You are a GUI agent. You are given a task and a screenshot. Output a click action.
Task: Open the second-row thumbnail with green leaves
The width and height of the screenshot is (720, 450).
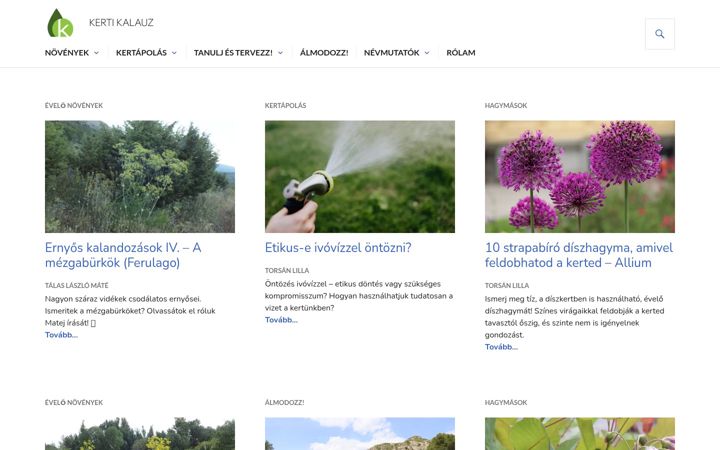(x=579, y=434)
